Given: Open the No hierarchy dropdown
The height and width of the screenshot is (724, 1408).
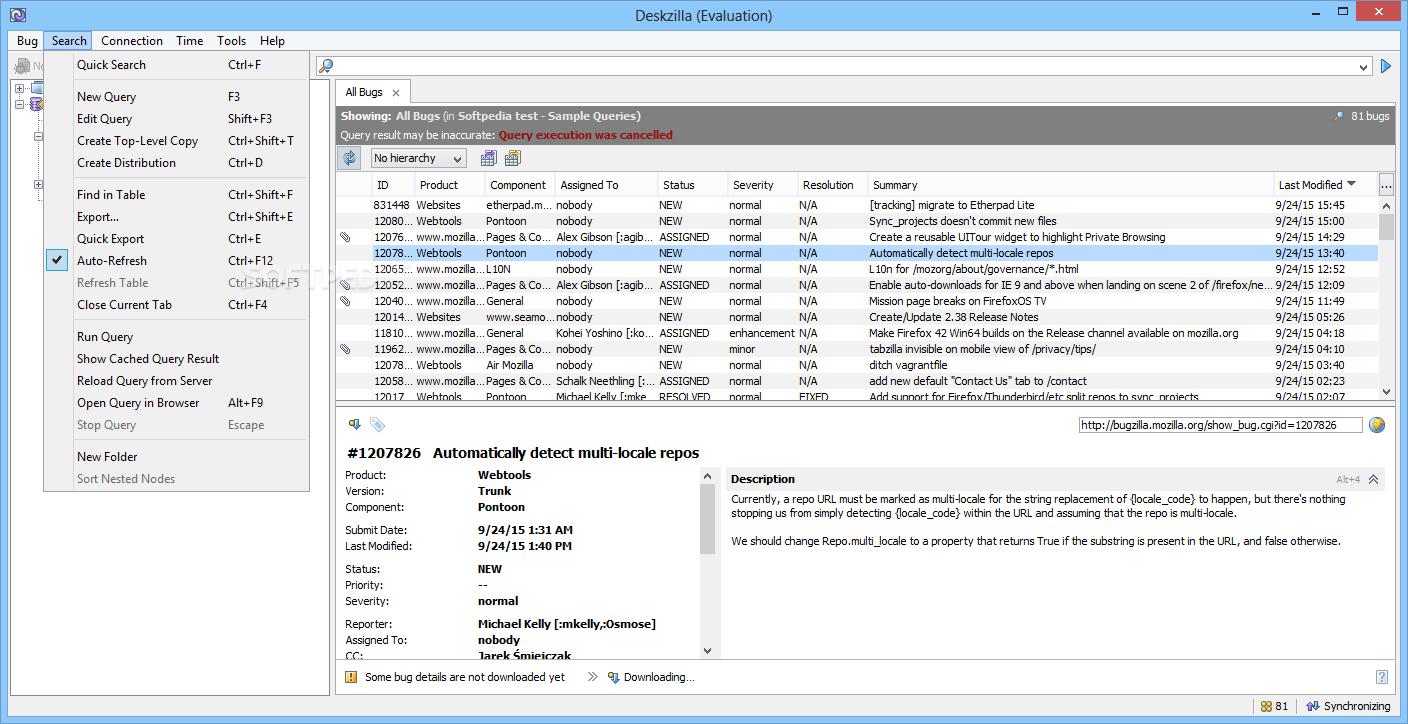Looking at the screenshot, I should tap(419, 158).
